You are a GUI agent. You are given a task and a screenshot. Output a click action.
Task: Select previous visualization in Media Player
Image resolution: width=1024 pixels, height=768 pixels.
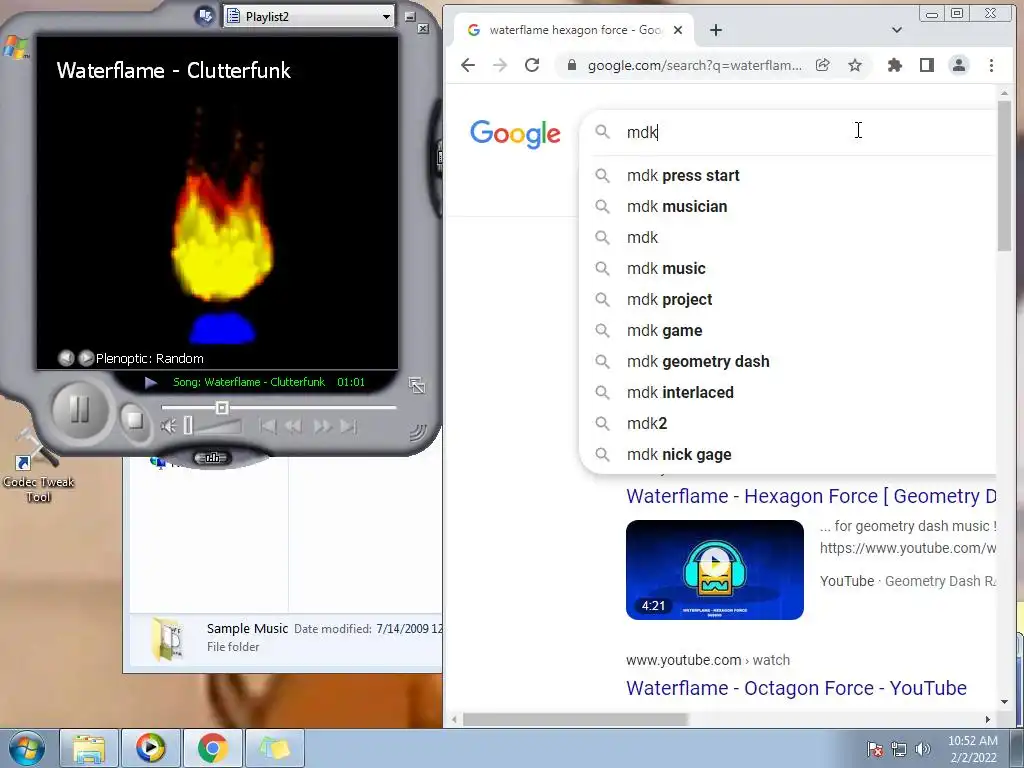pos(66,358)
